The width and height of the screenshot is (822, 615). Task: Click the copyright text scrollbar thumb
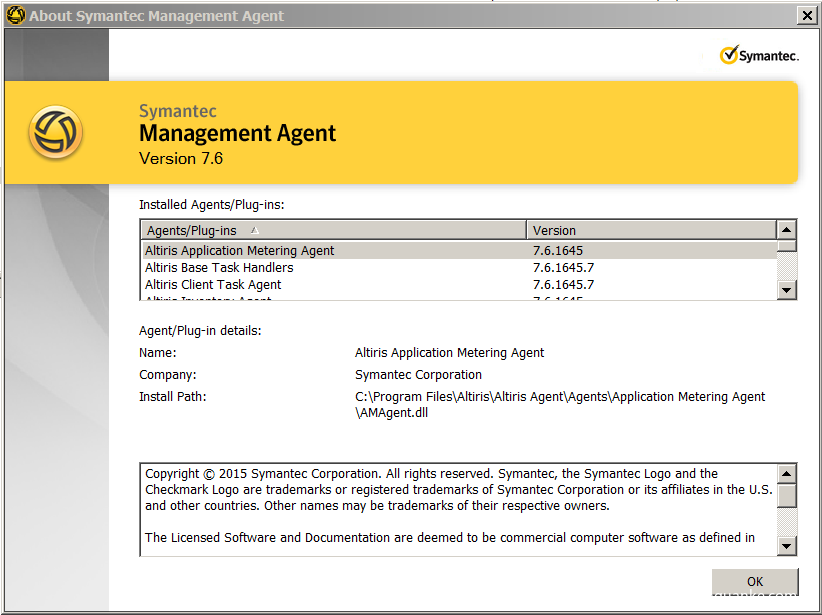(786, 495)
